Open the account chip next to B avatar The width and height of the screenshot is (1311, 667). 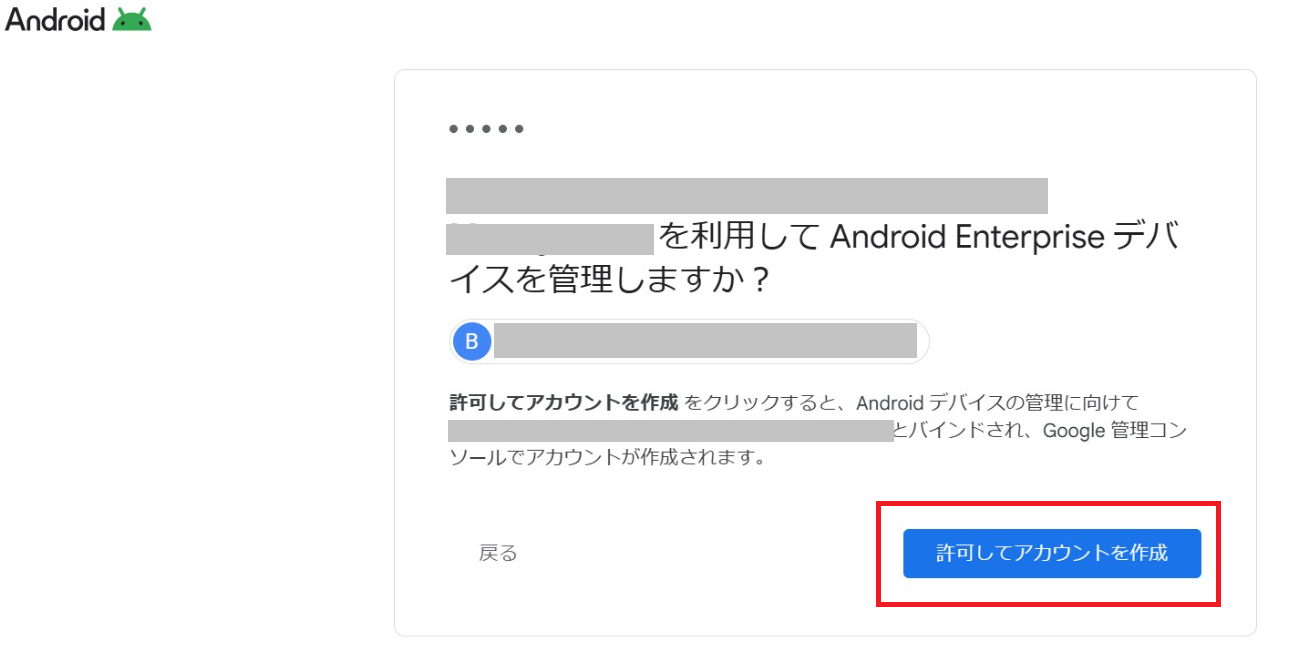coord(689,342)
